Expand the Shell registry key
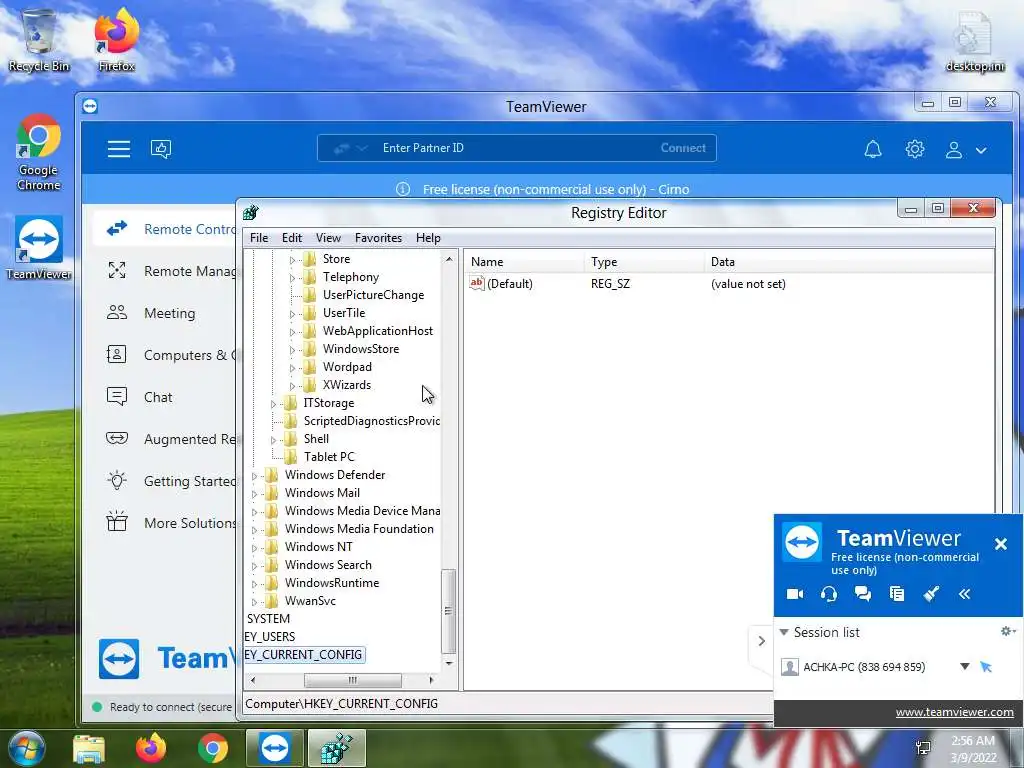The image size is (1024, 768). coord(273,440)
